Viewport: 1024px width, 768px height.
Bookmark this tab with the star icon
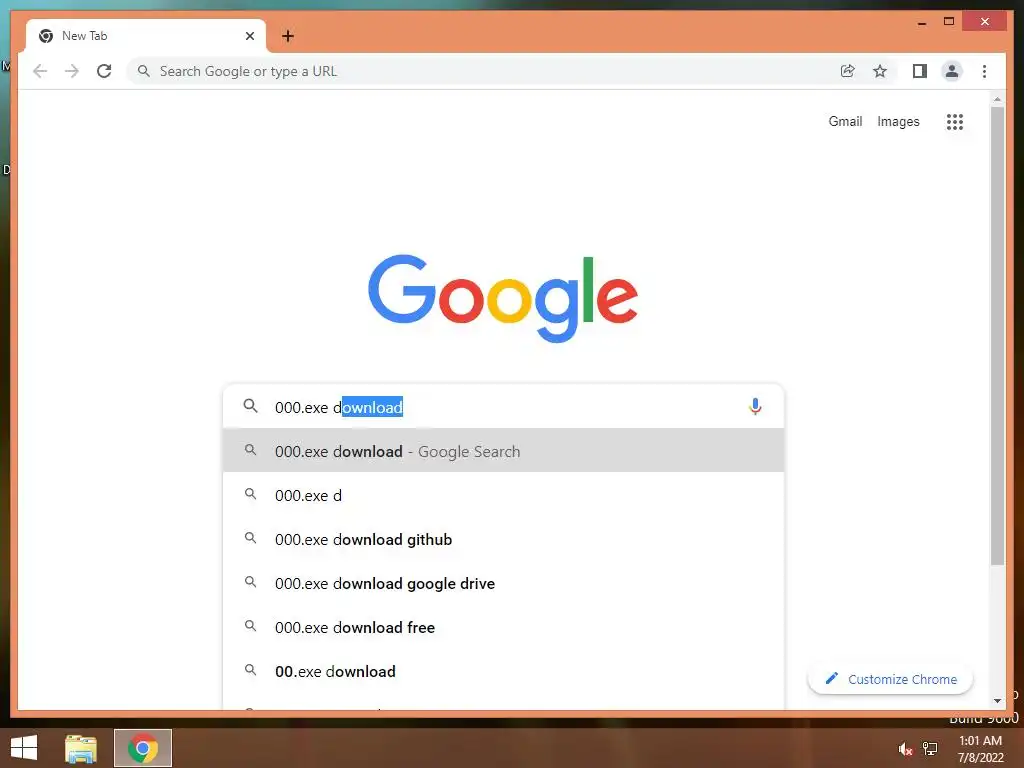pyautogui.click(x=880, y=71)
